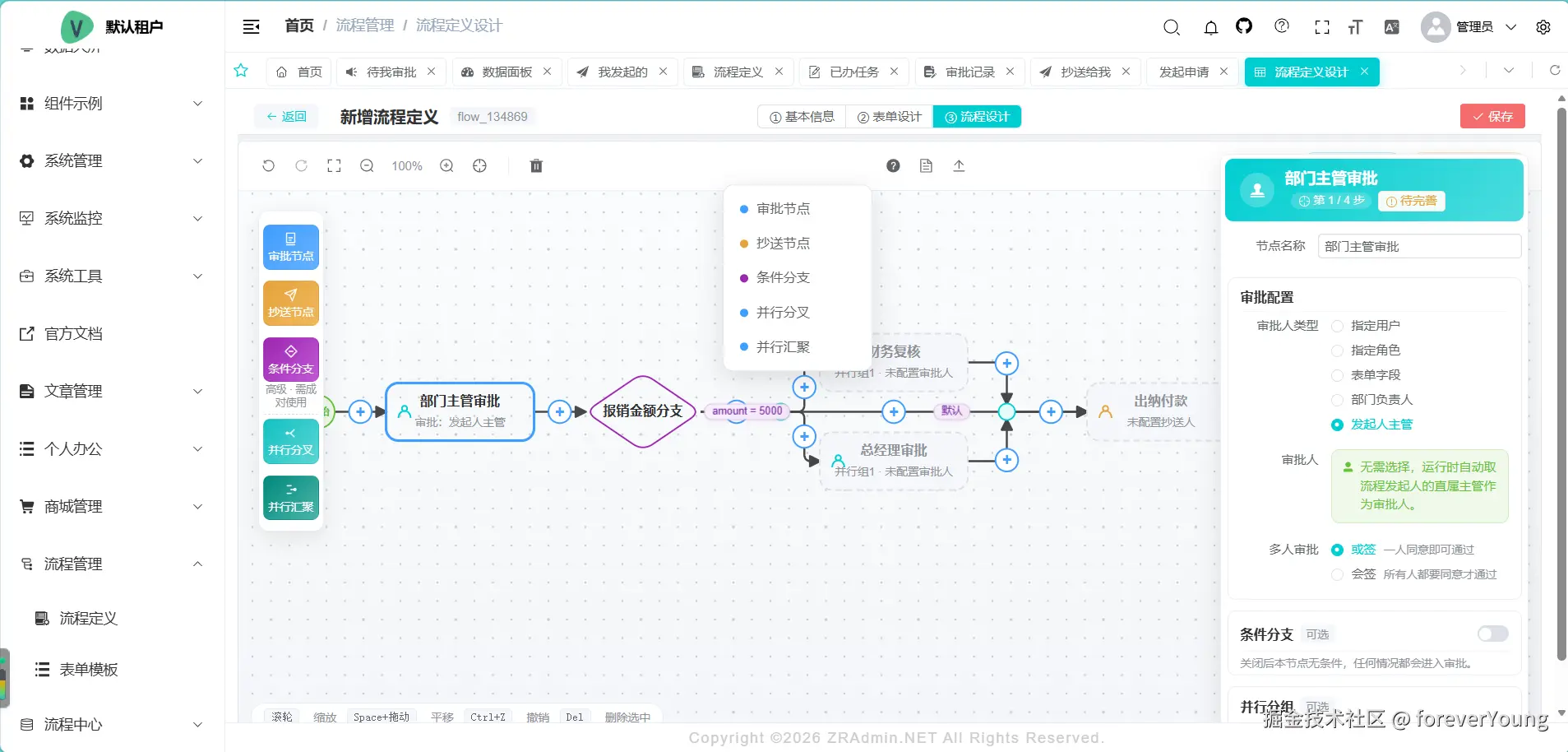
Task: Select the 会签 multi-approval radio
Action: click(x=1337, y=574)
